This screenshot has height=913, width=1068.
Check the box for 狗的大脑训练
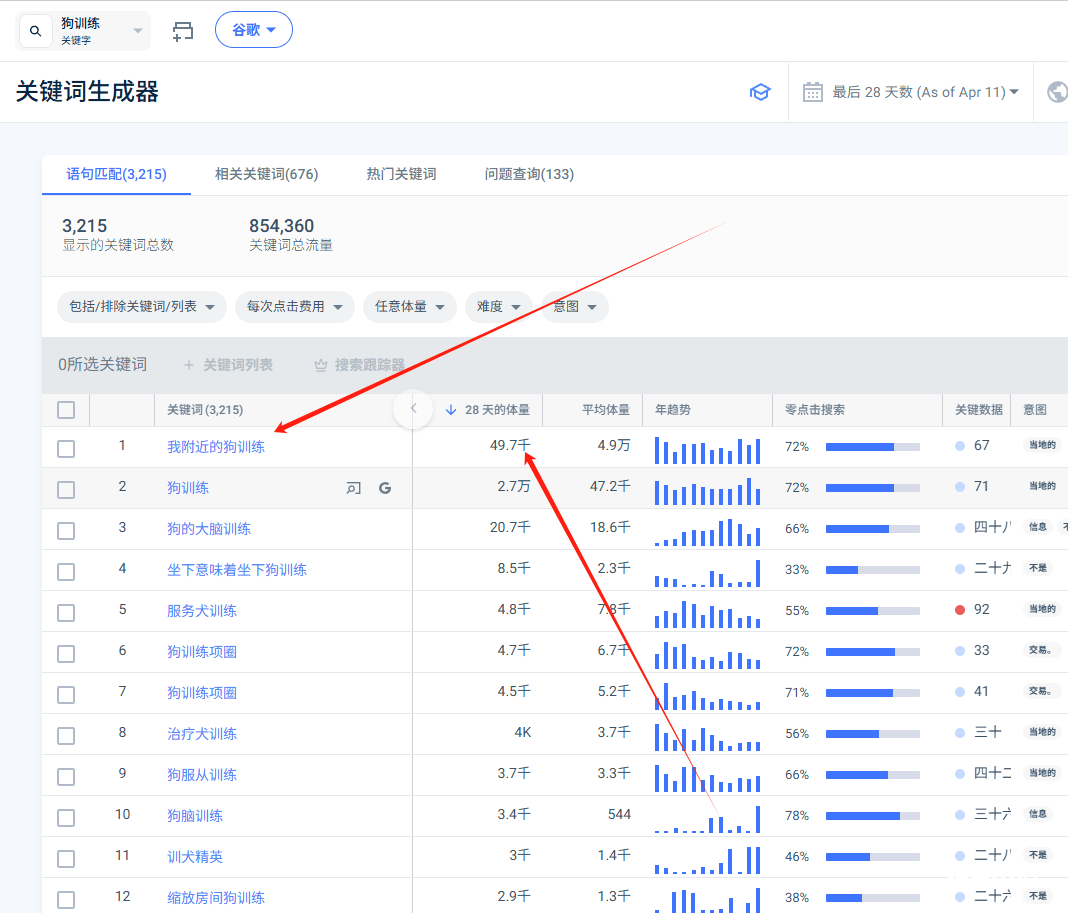tap(66, 531)
